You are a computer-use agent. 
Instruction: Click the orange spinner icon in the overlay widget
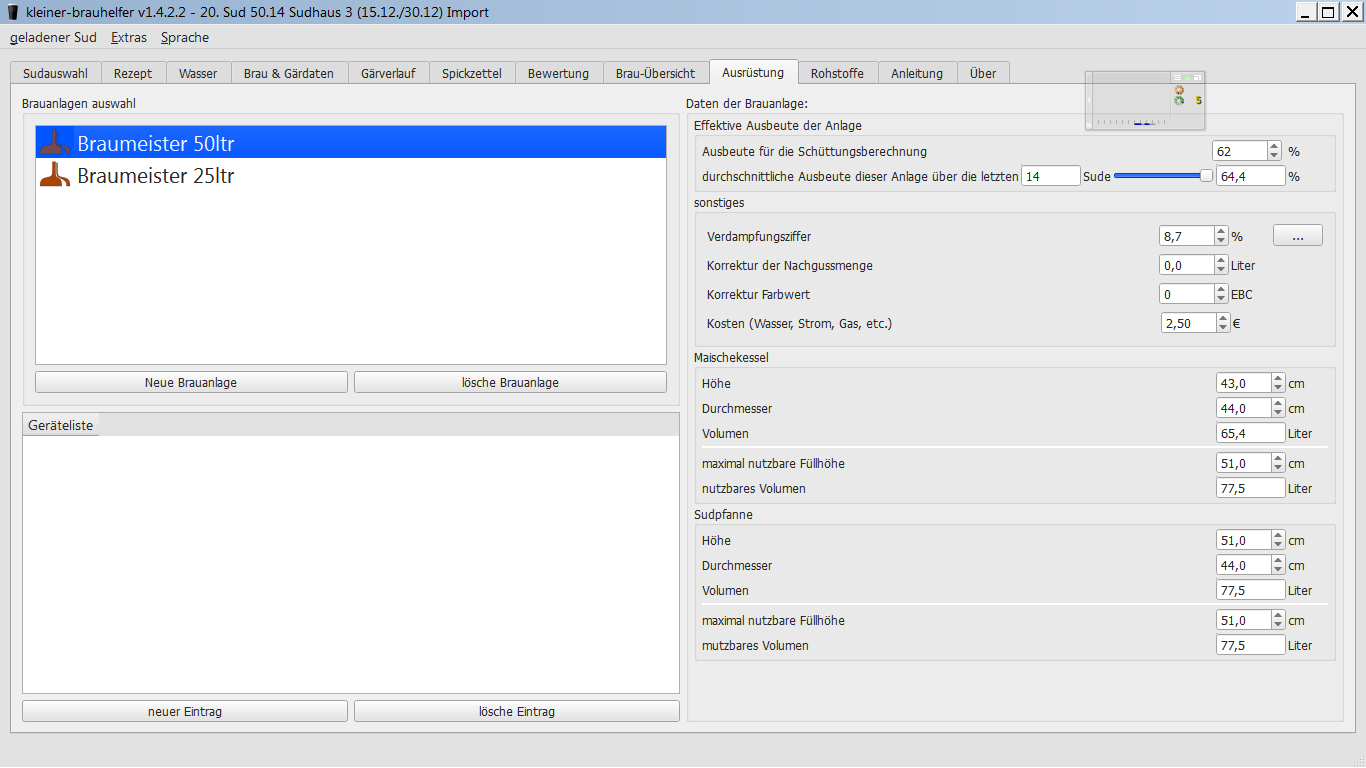[1179, 89]
